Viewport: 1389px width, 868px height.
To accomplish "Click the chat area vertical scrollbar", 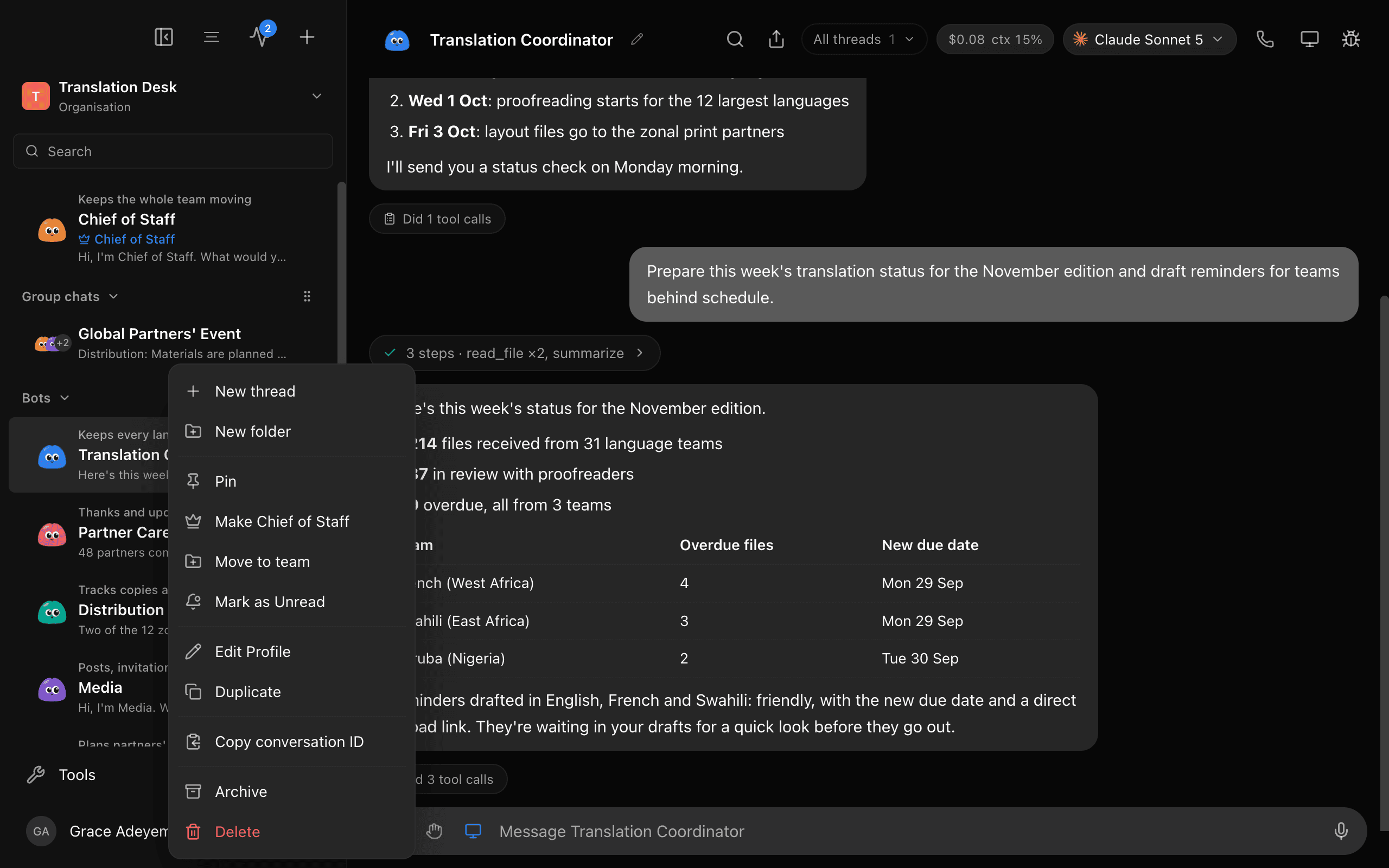I will tap(1384, 563).
